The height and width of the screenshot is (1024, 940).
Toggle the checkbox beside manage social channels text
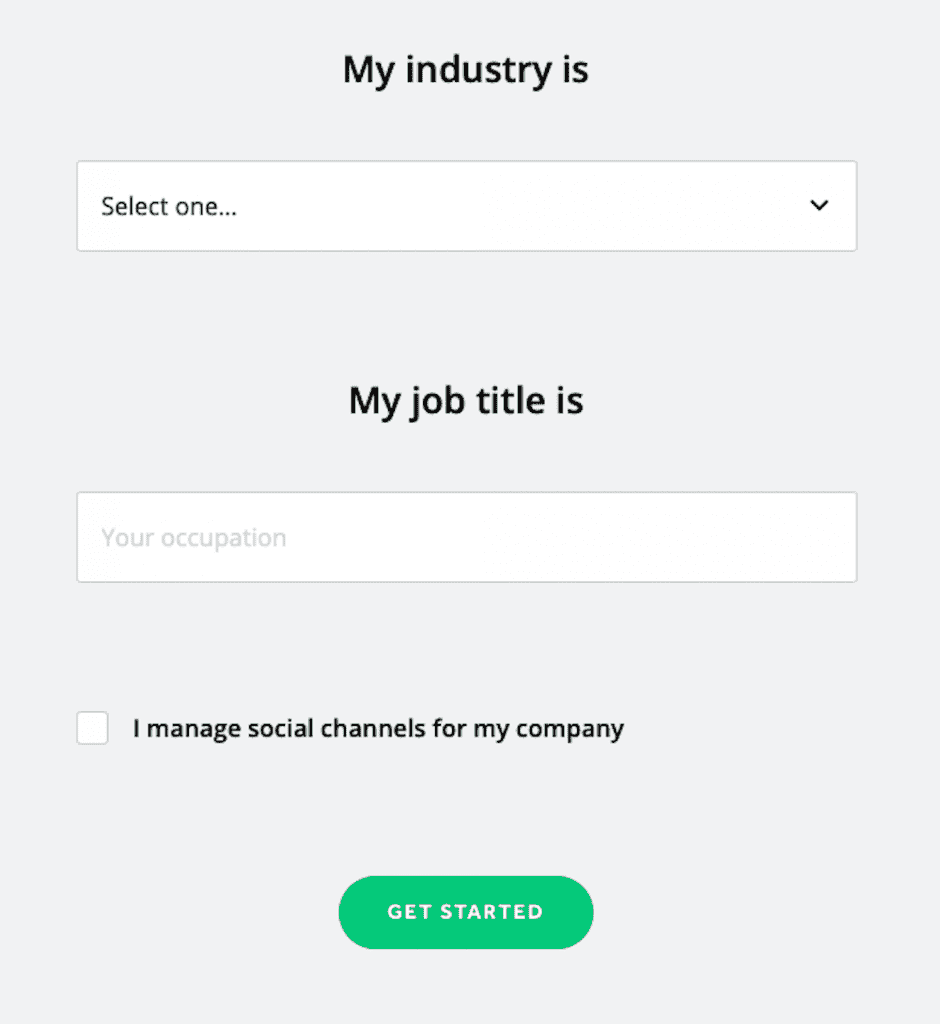(92, 728)
